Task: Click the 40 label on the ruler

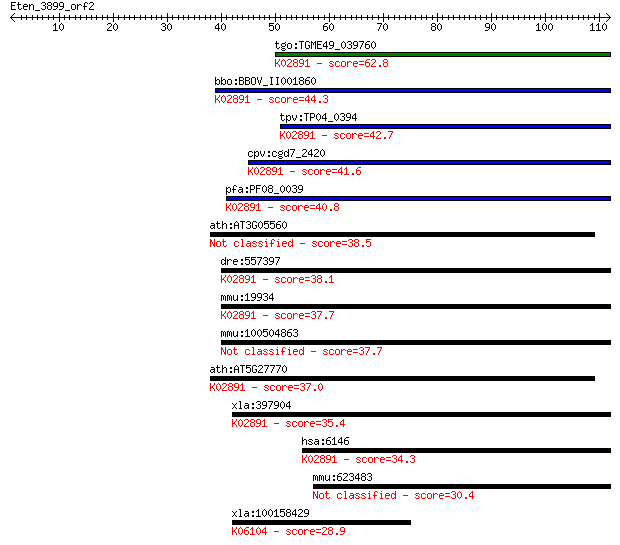Action: [x=220, y=27]
